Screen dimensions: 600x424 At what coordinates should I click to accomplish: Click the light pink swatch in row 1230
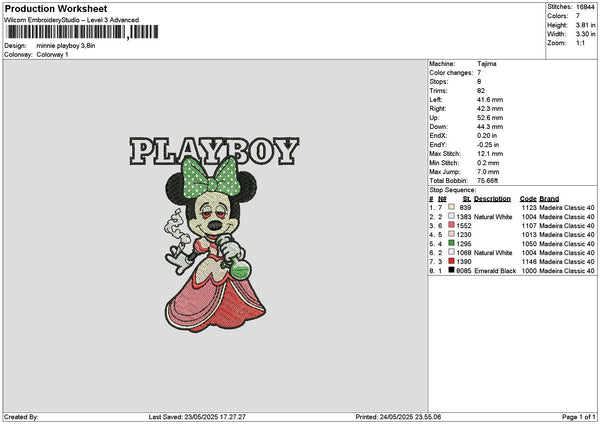[x=452, y=234]
